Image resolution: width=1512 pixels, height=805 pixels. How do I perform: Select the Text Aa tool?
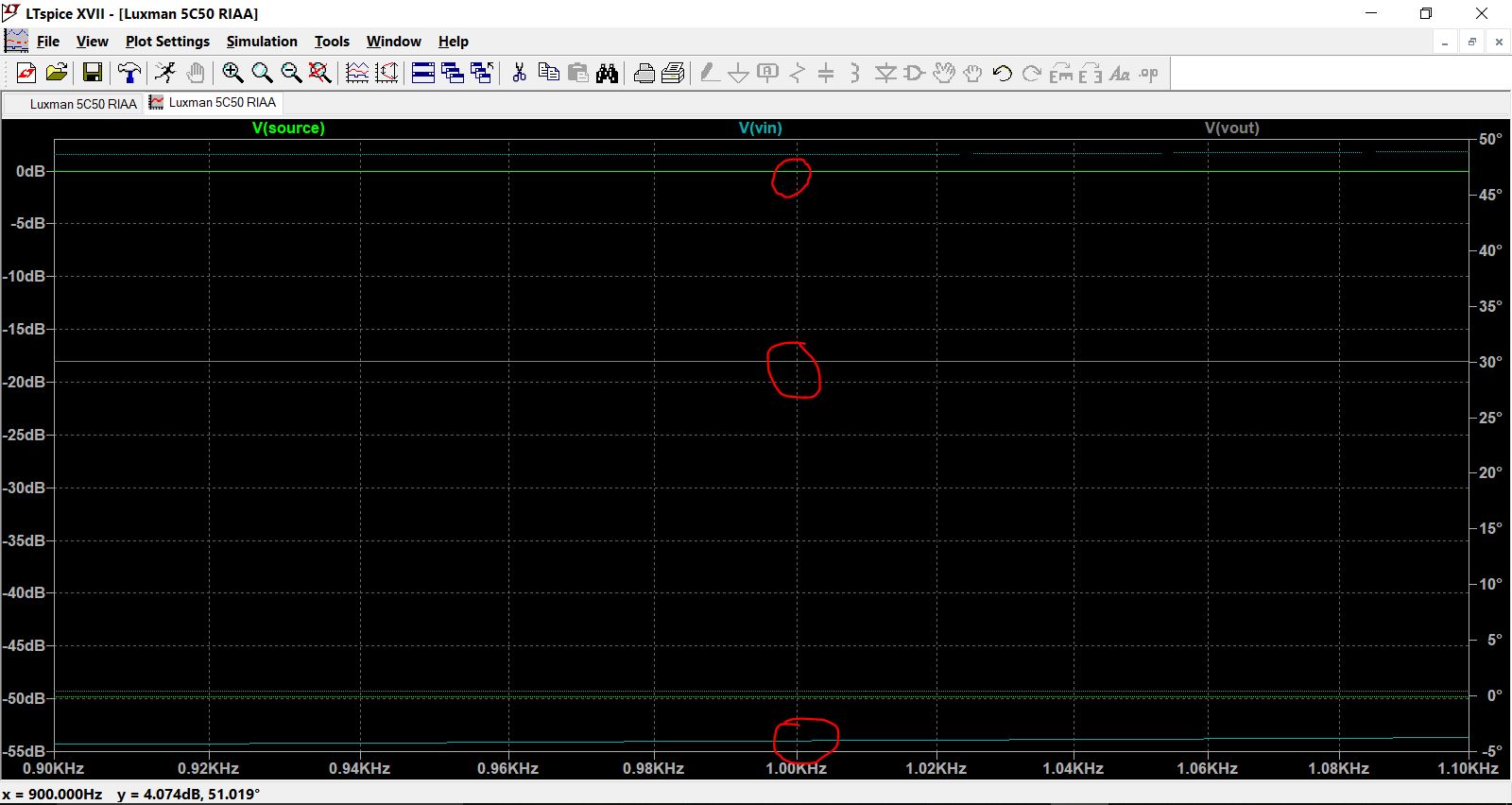(1120, 73)
